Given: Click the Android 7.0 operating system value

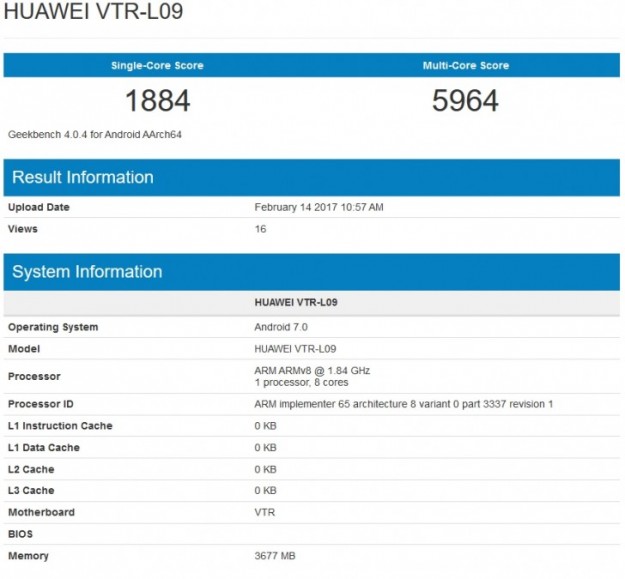Looking at the screenshot, I should (x=282, y=327).
